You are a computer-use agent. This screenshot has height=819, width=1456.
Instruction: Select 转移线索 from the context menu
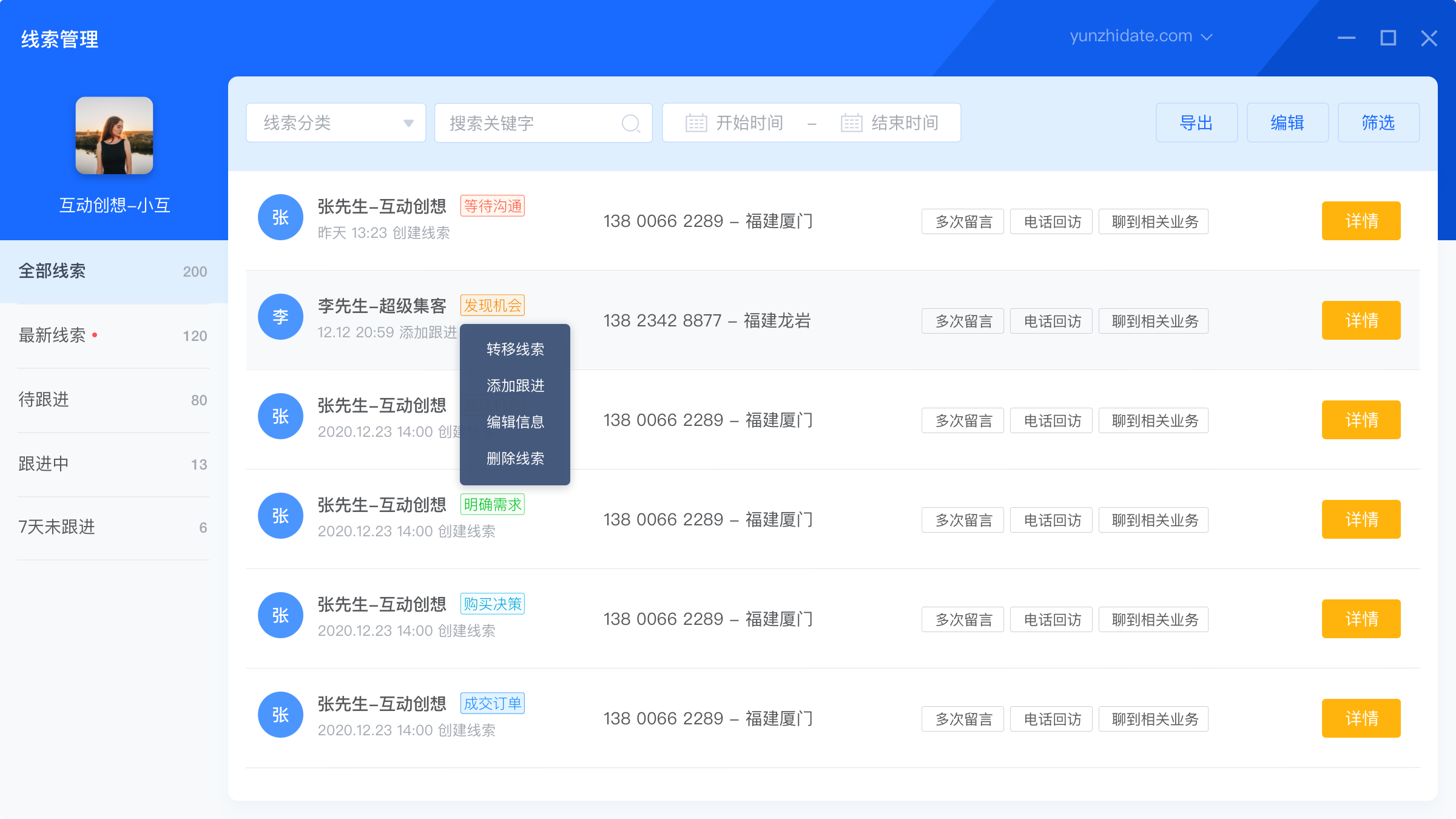click(515, 349)
